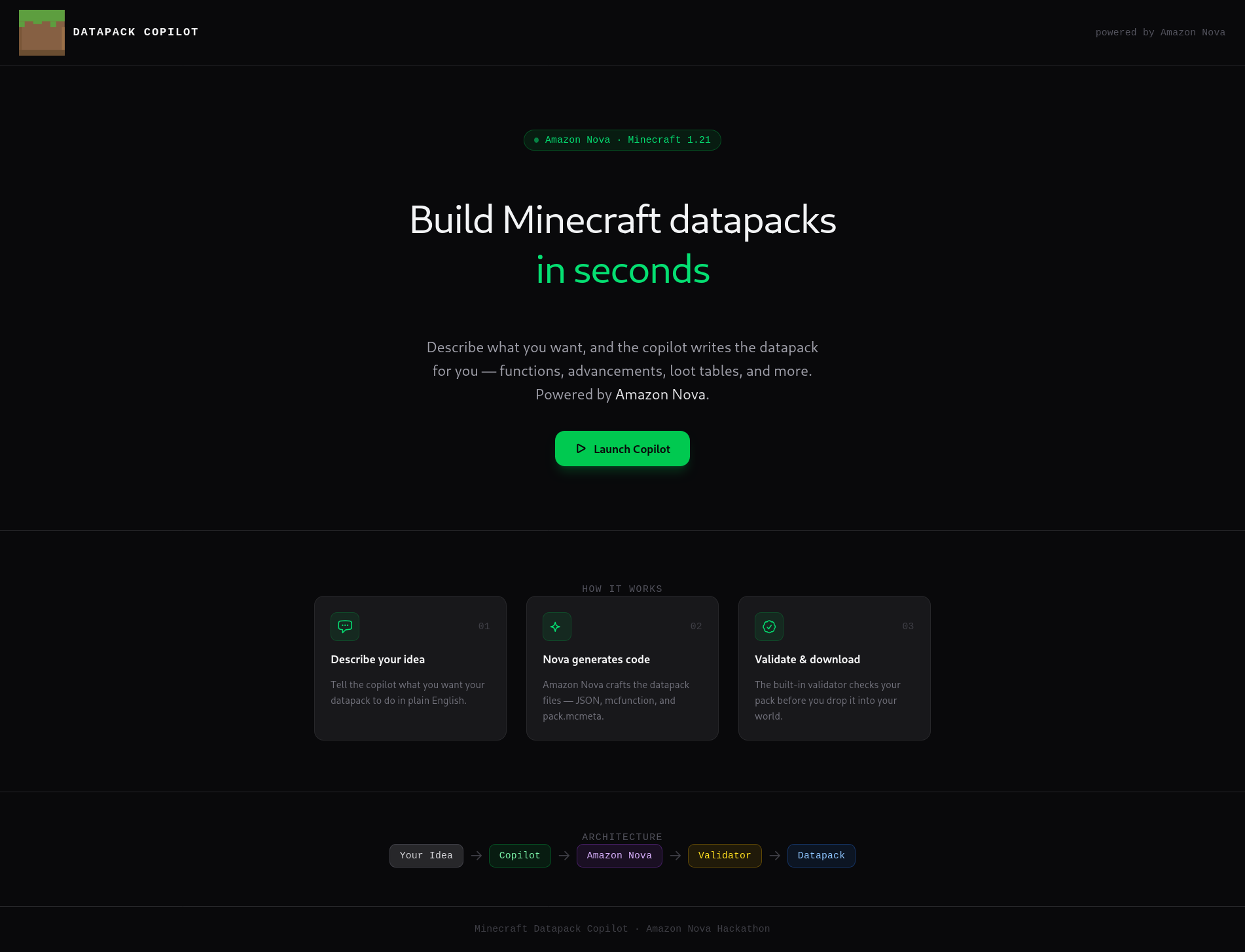Click the chat bubble icon in Describe your idea card
Viewport: 1245px width, 952px height.
tap(345, 627)
